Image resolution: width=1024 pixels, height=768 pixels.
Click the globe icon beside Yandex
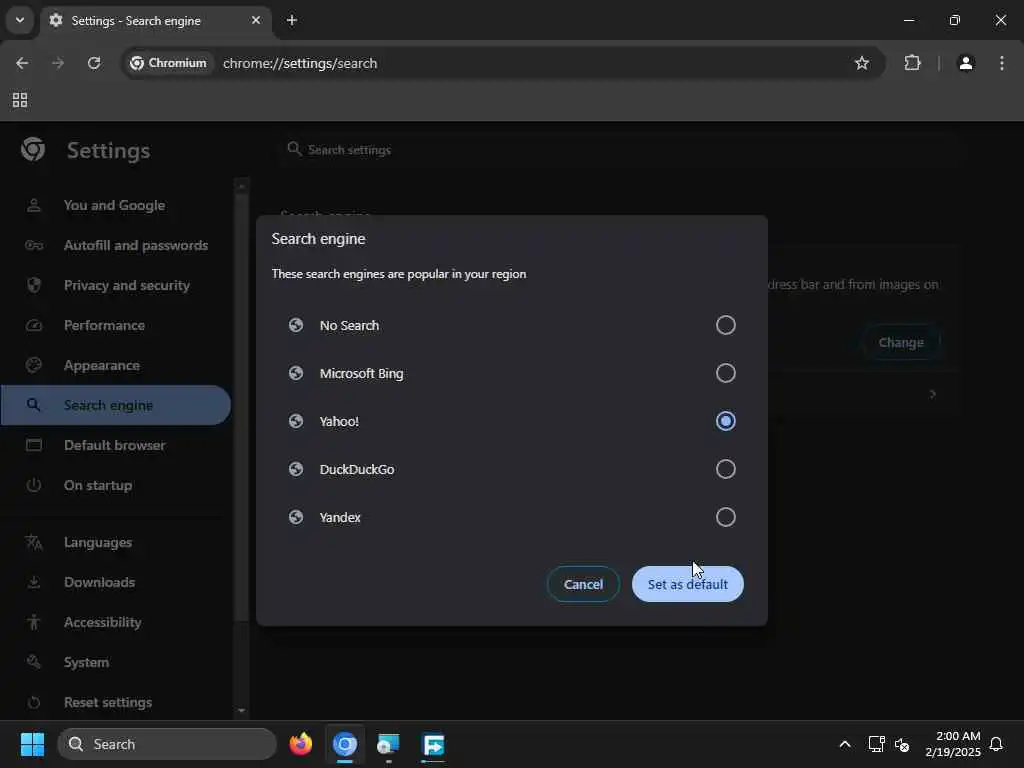296,517
